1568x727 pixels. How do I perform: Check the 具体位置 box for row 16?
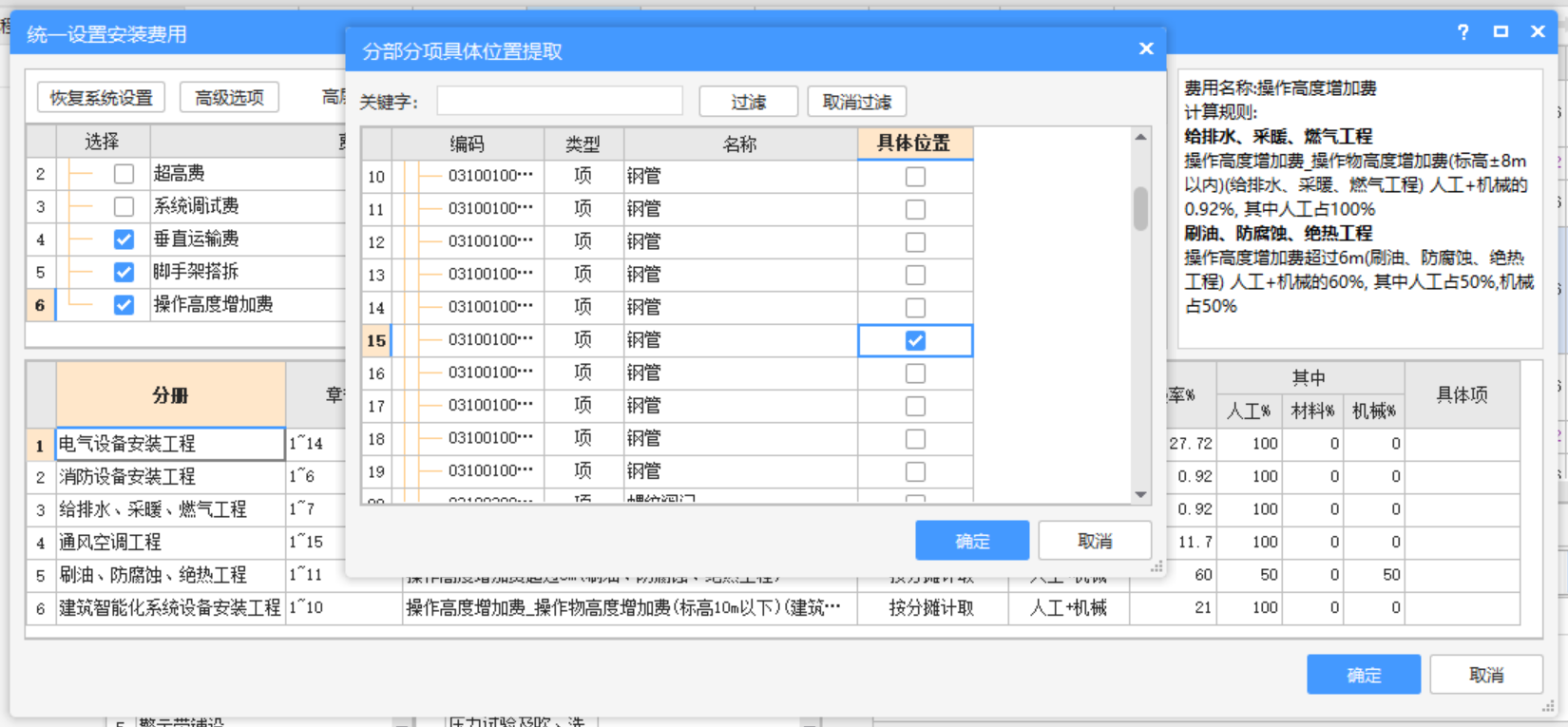(915, 373)
